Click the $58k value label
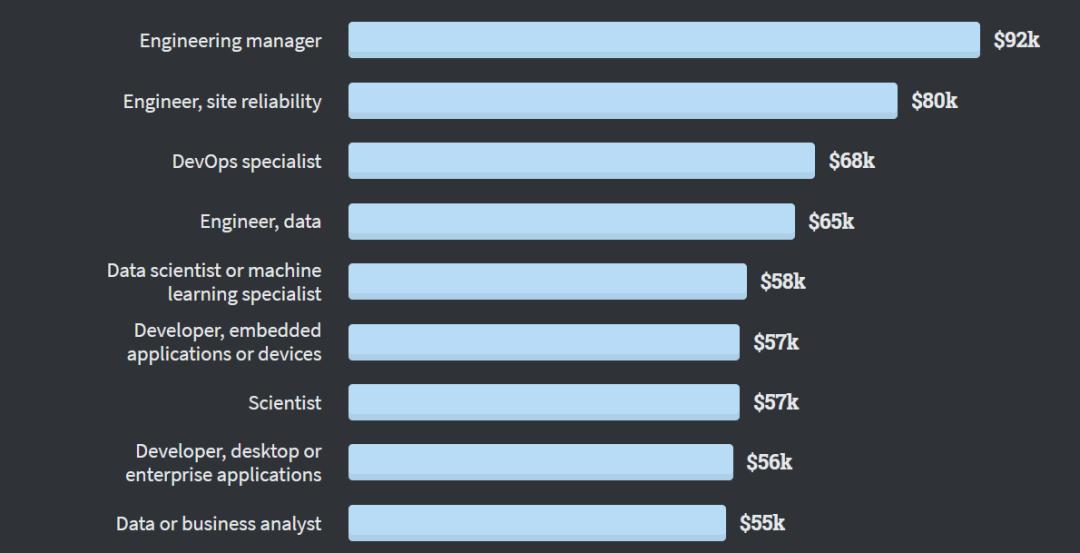 click(x=782, y=281)
